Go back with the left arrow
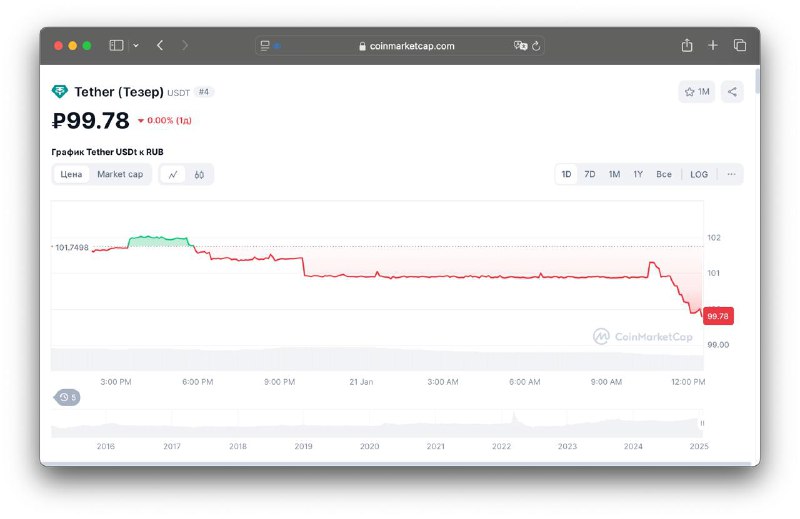 tap(160, 45)
